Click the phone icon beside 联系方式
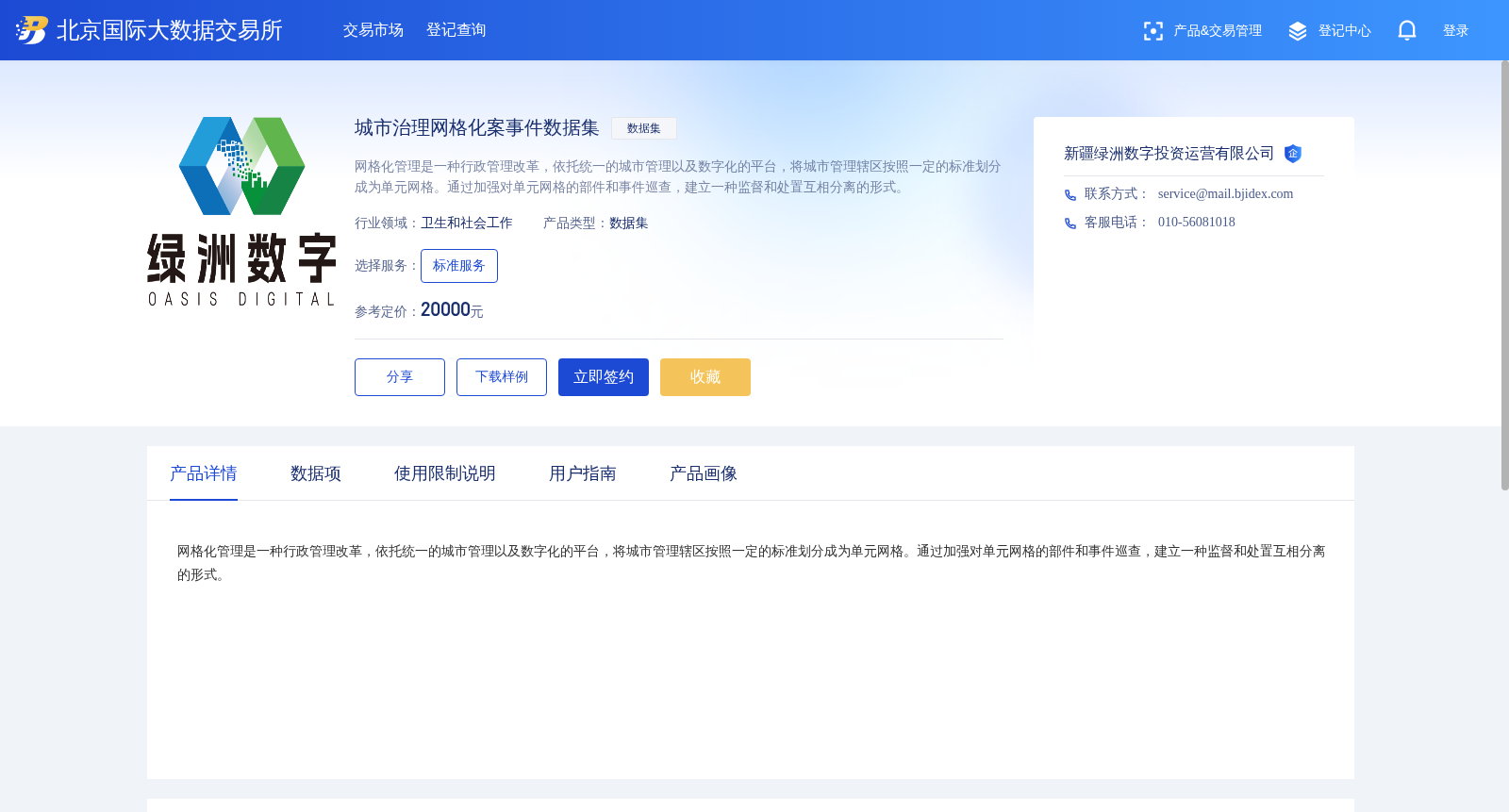This screenshot has height=812, width=1509. tap(1070, 195)
